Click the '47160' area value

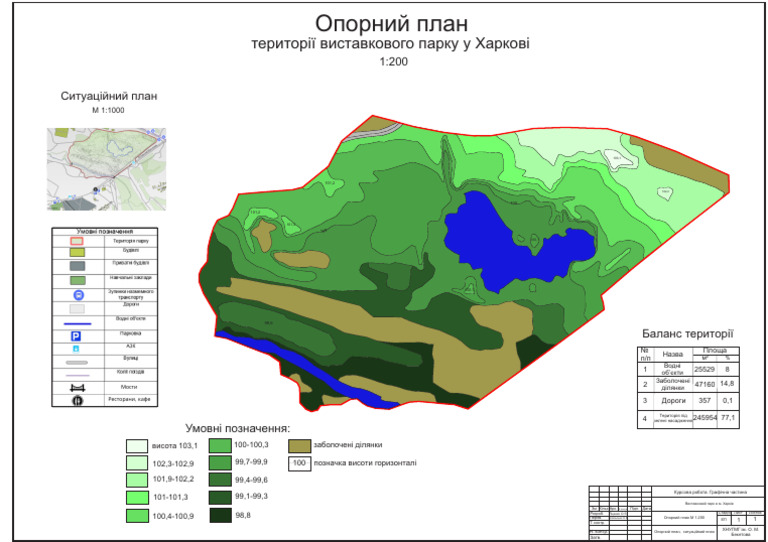coord(704,385)
